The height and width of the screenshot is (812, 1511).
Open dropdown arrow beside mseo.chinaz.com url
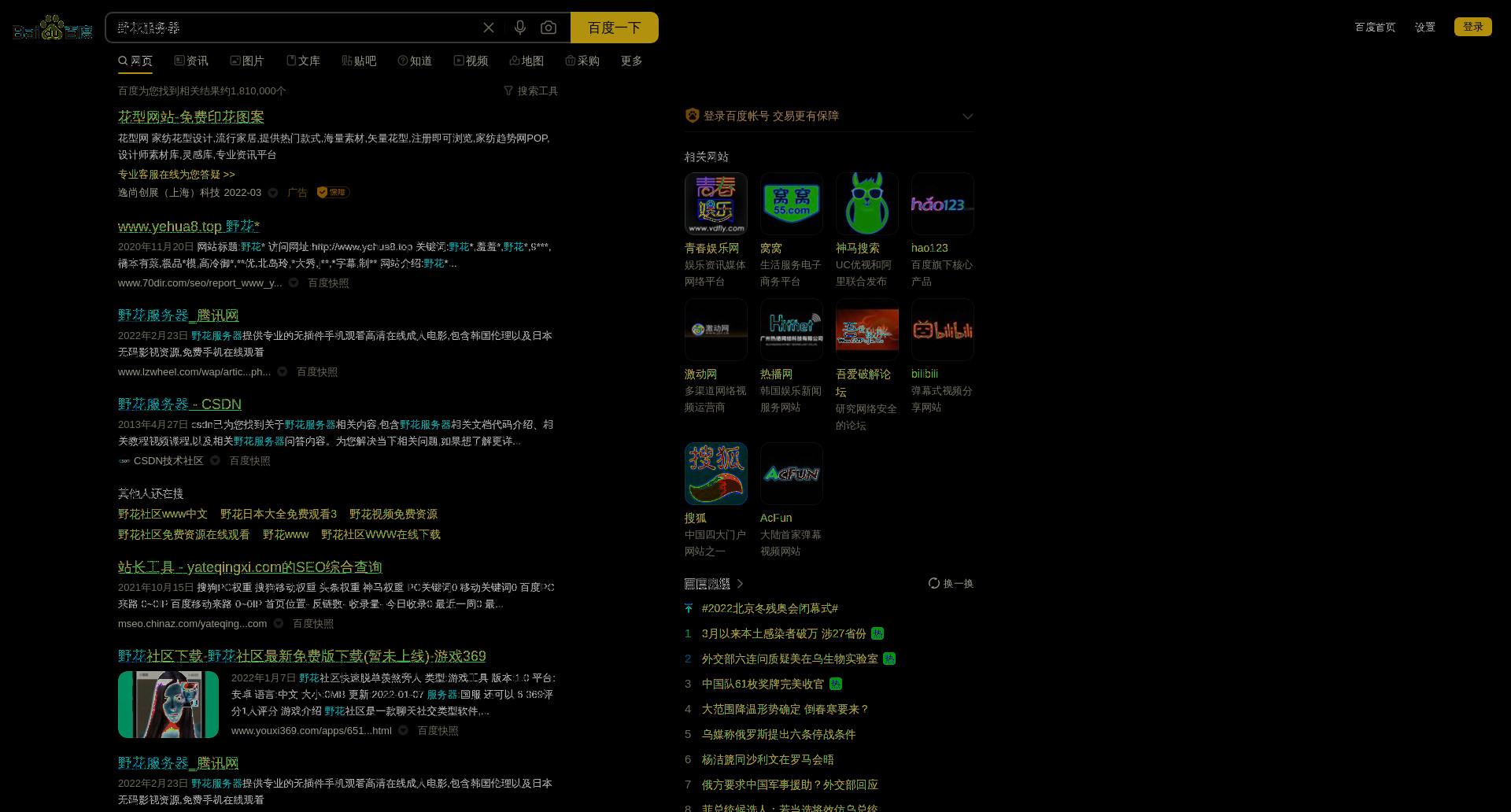[279, 624]
